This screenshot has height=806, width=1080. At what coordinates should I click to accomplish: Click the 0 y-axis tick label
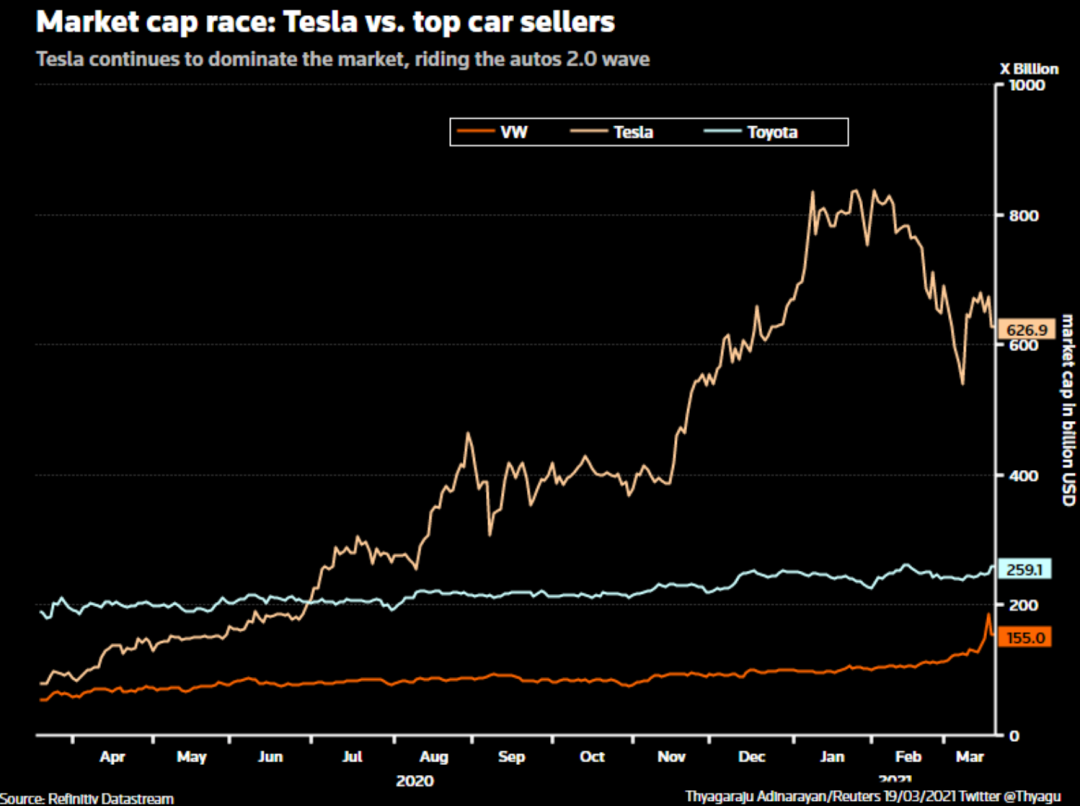(1014, 736)
